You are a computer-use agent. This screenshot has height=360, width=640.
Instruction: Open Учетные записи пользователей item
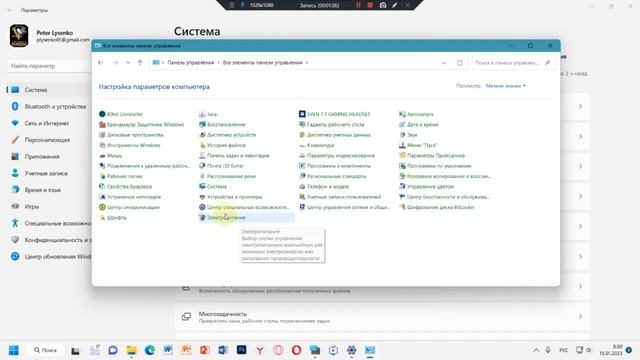coord(340,197)
